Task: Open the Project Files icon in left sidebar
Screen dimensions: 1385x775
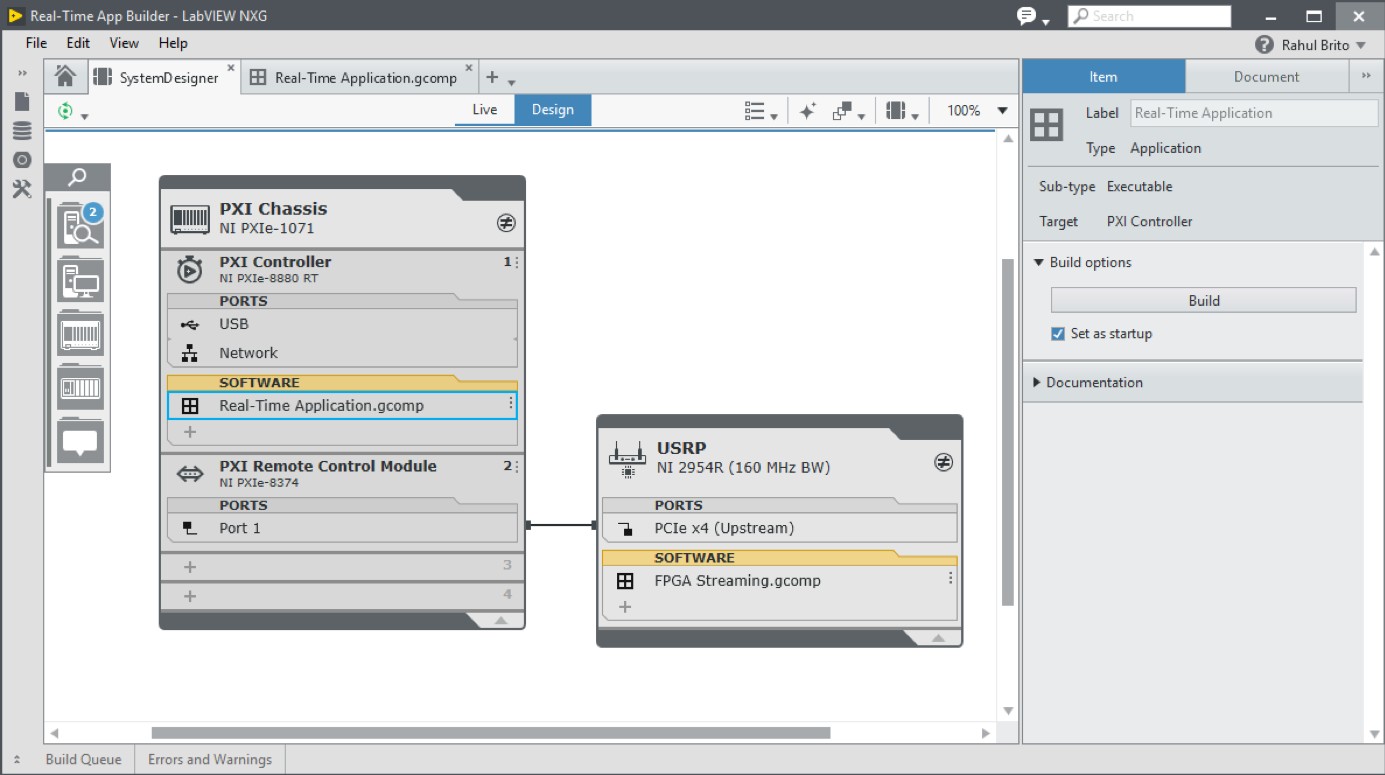Action: point(22,102)
